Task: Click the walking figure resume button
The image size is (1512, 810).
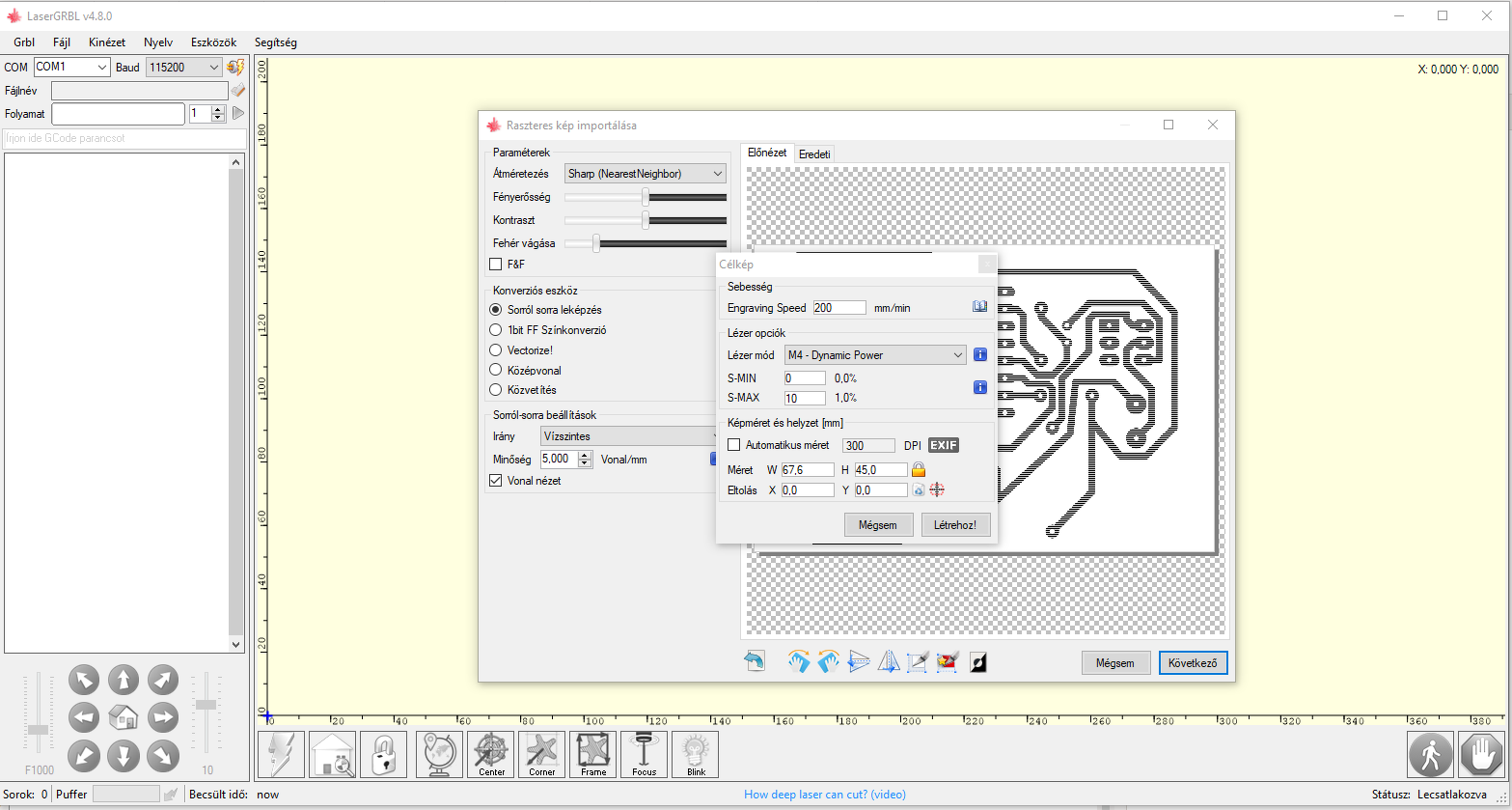Action: point(1431,754)
